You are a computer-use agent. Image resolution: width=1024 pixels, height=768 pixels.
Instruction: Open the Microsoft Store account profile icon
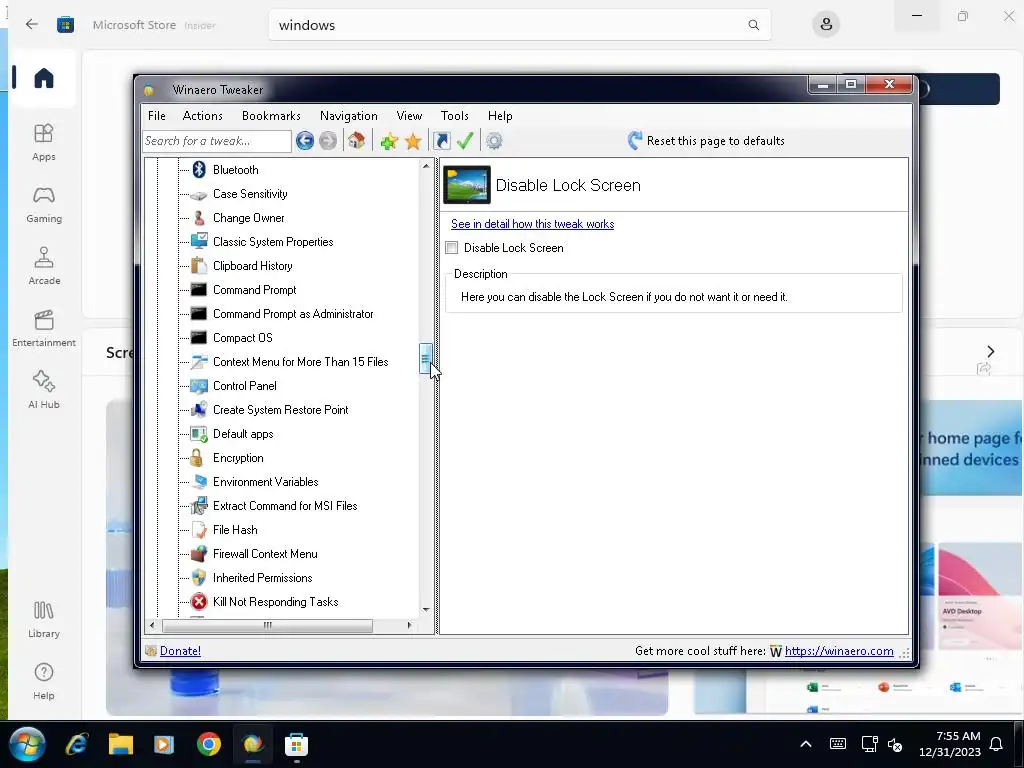tap(826, 24)
